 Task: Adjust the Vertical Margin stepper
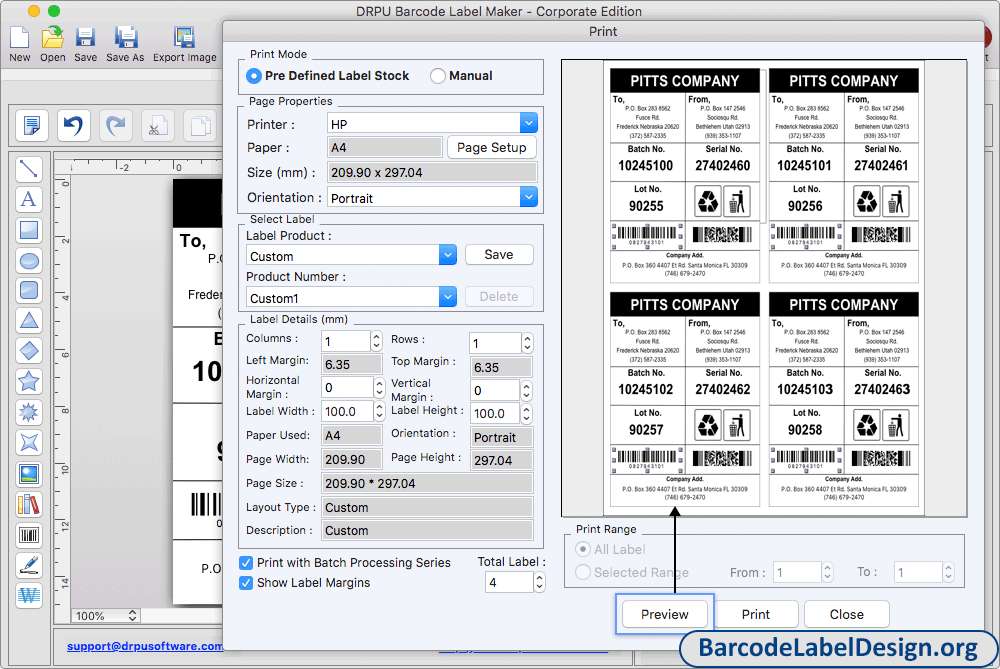(526, 390)
